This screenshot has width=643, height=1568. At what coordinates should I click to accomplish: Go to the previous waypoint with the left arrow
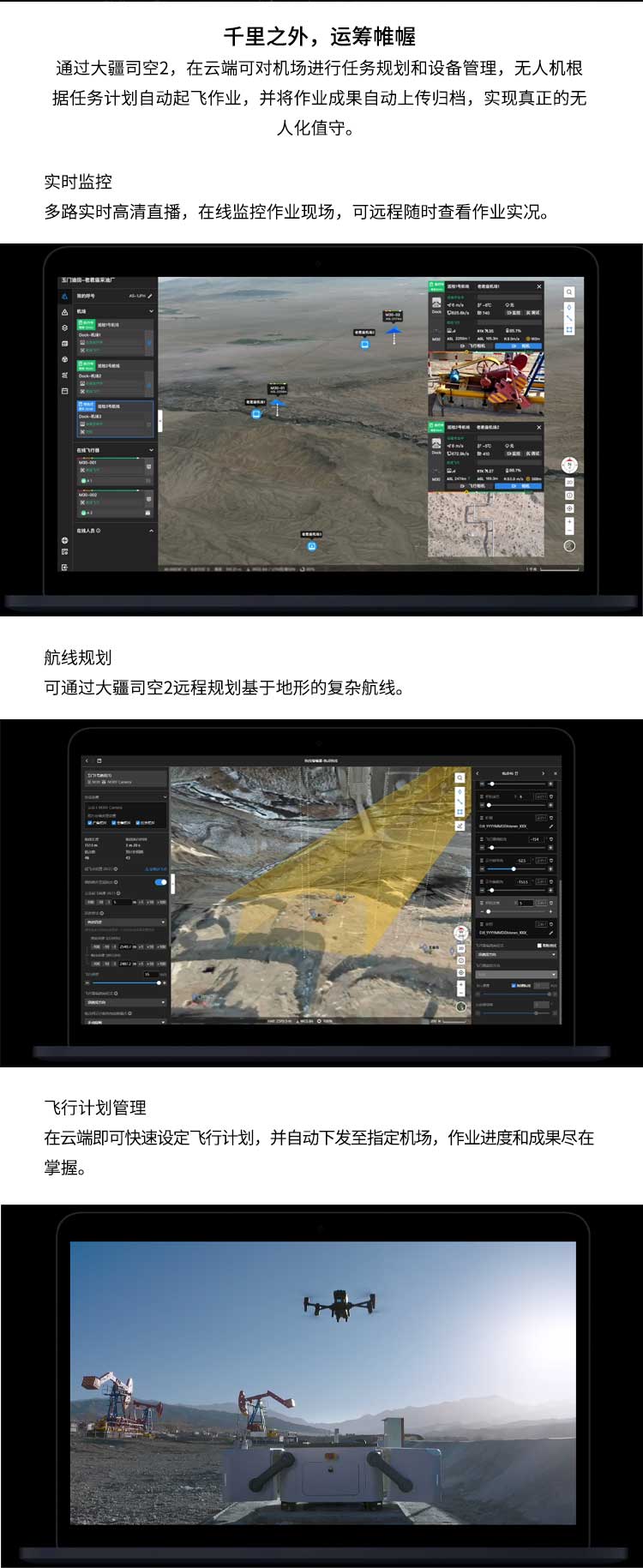(x=478, y=773)
